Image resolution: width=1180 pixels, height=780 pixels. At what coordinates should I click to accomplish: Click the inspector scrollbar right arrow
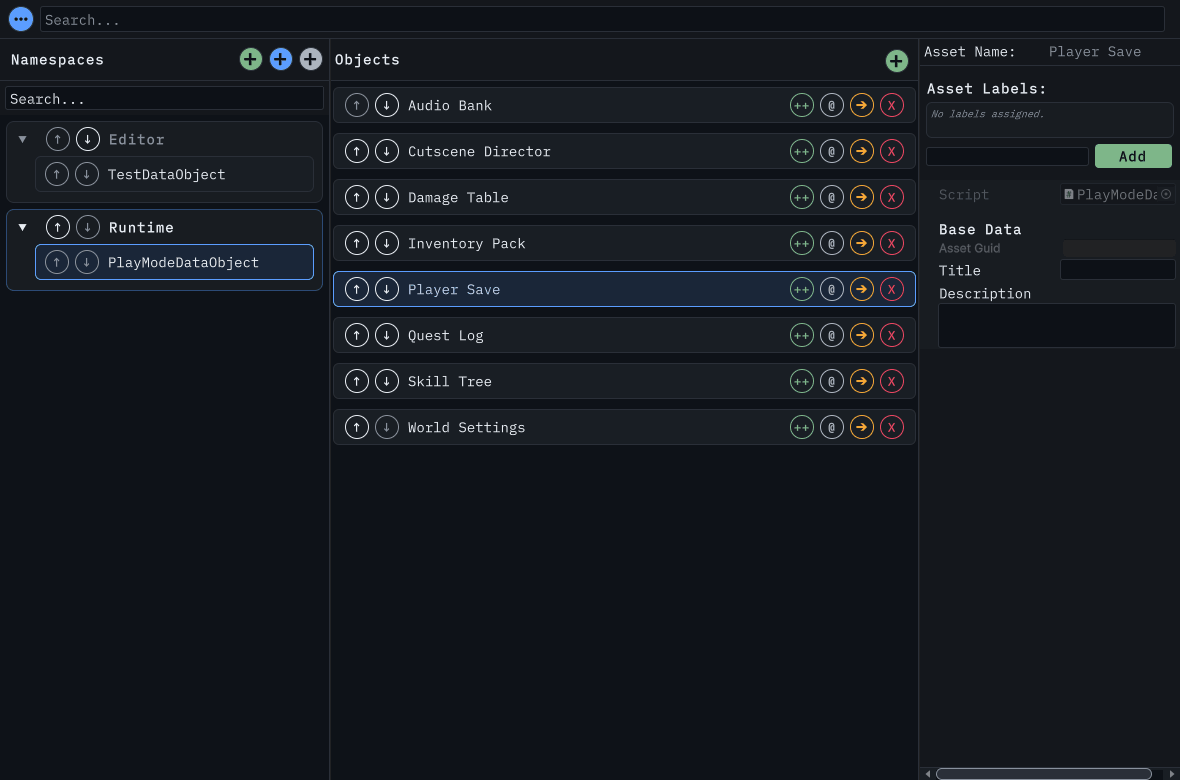pyautogui.click(x=1172, y=774)
